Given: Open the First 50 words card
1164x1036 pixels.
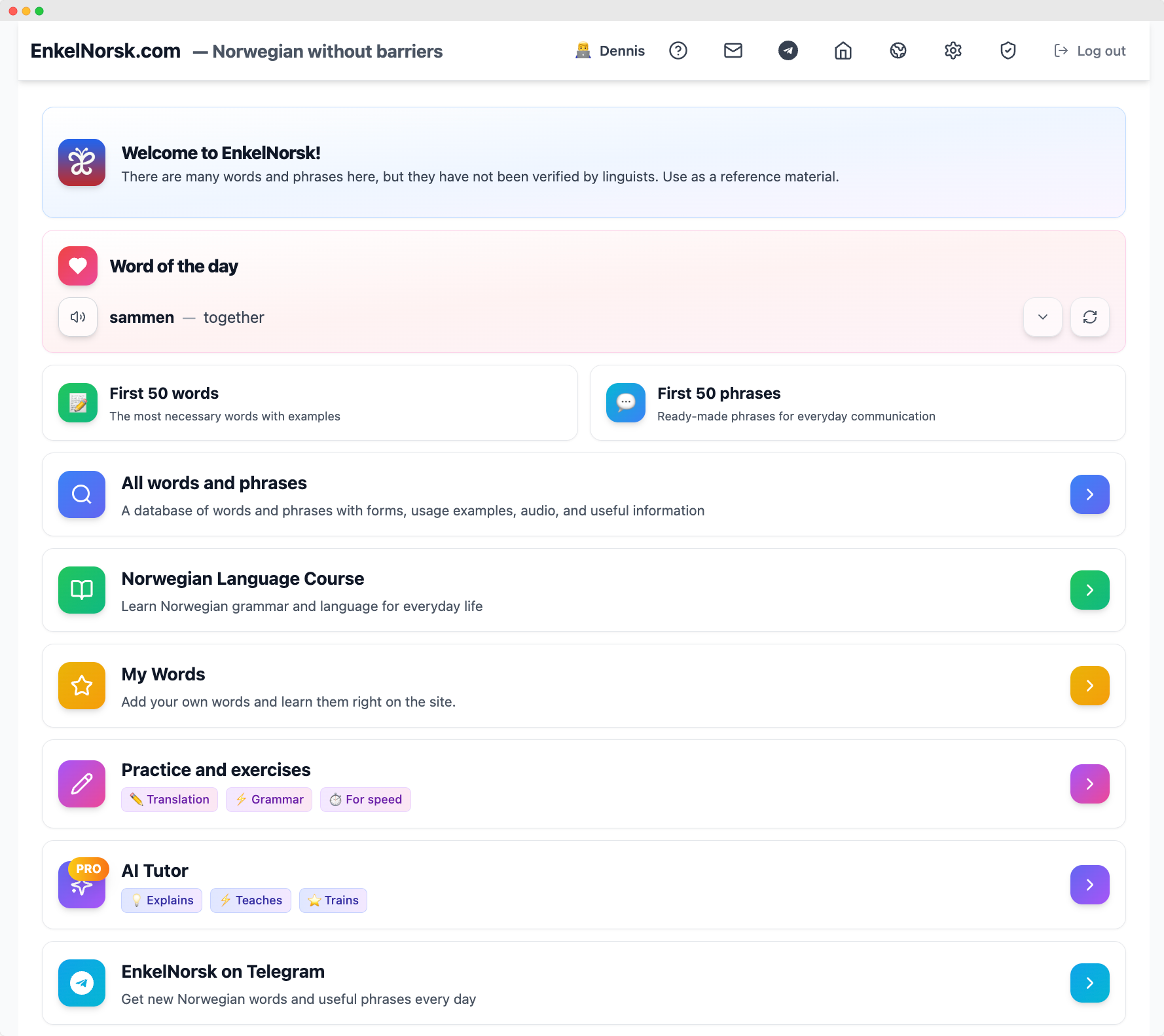Looking at the screenshot, I should pyautogui.click(x=310, y=403).
